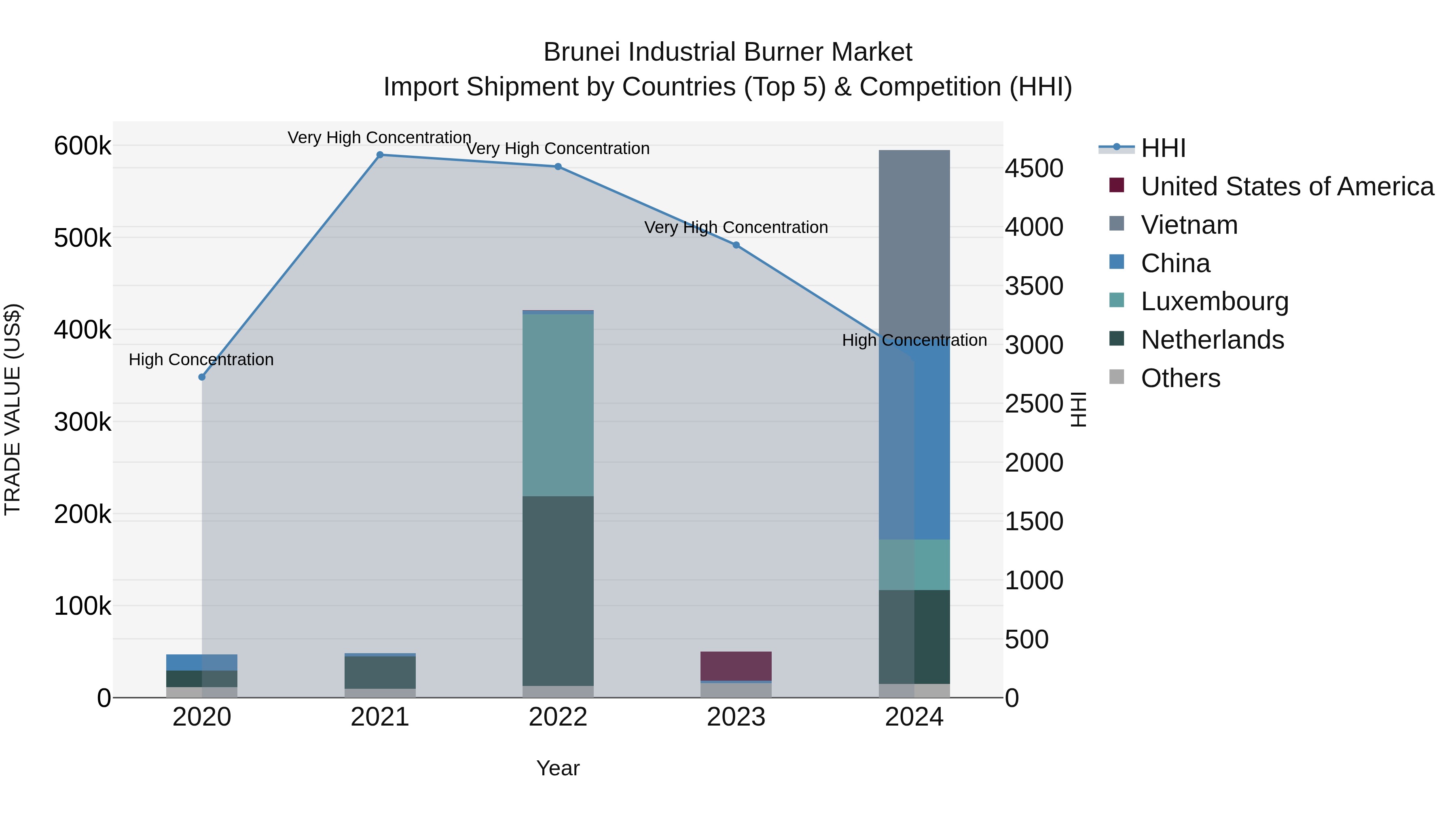Click the TRADE VALUE (US$) axis title
The height and width of the screenshot is (819, 1456).
point(13,410)
